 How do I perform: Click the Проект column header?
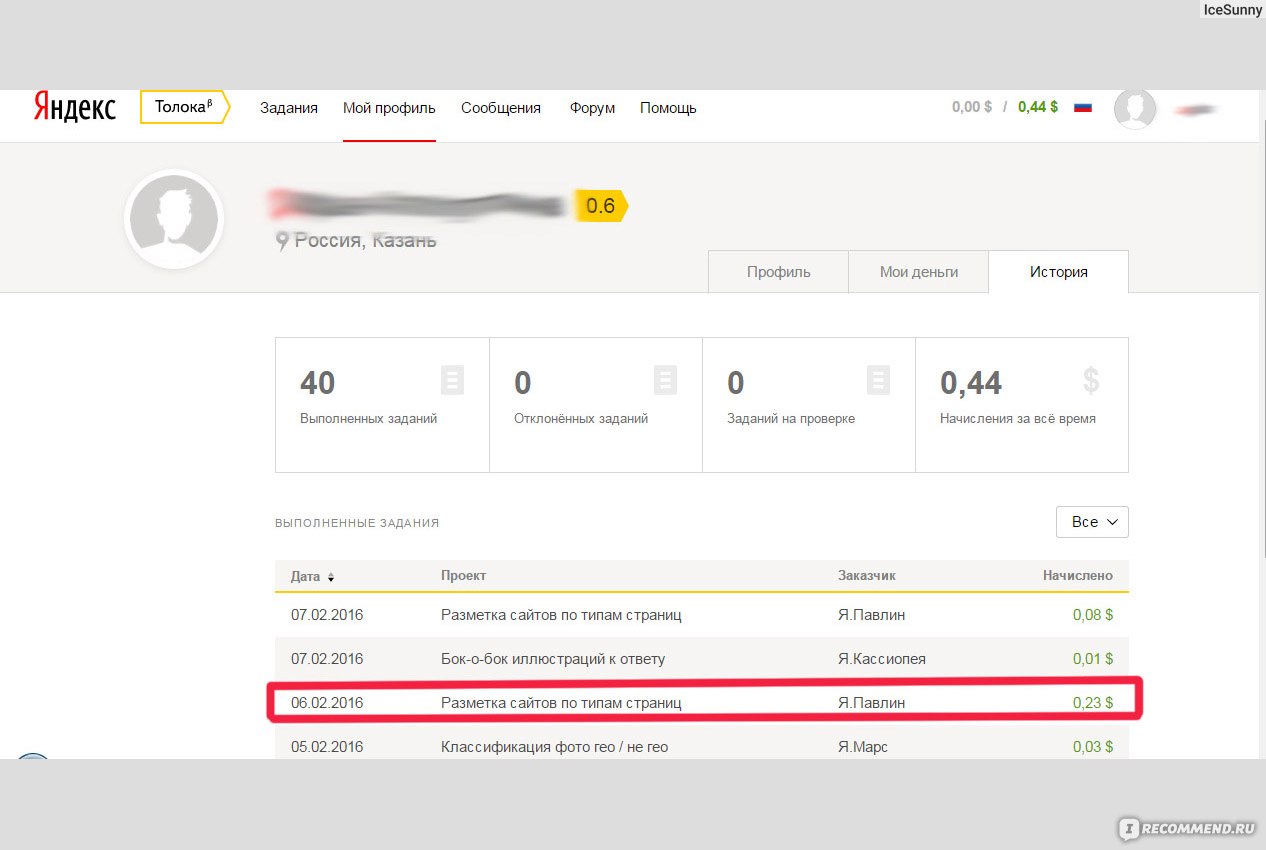click(x=463, y=576)
